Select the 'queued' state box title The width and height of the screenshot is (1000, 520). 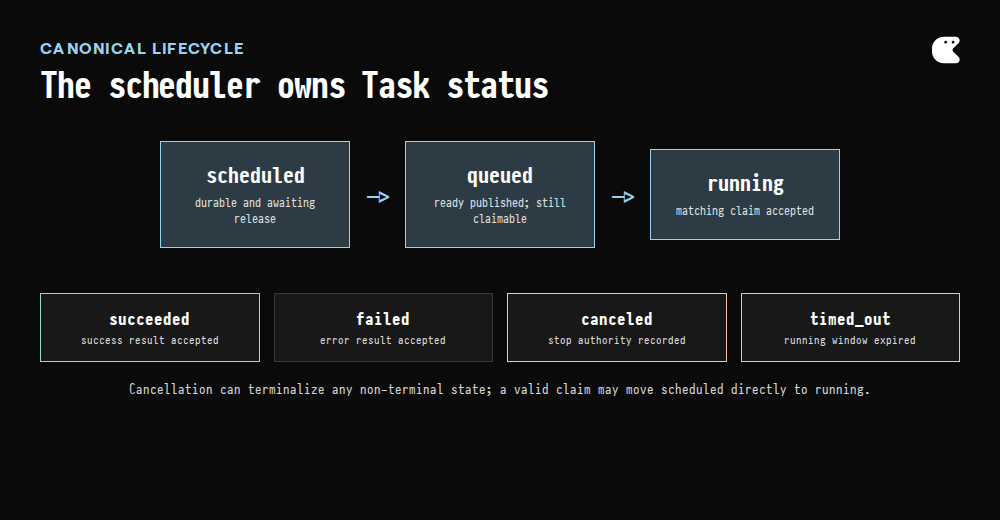500,176
